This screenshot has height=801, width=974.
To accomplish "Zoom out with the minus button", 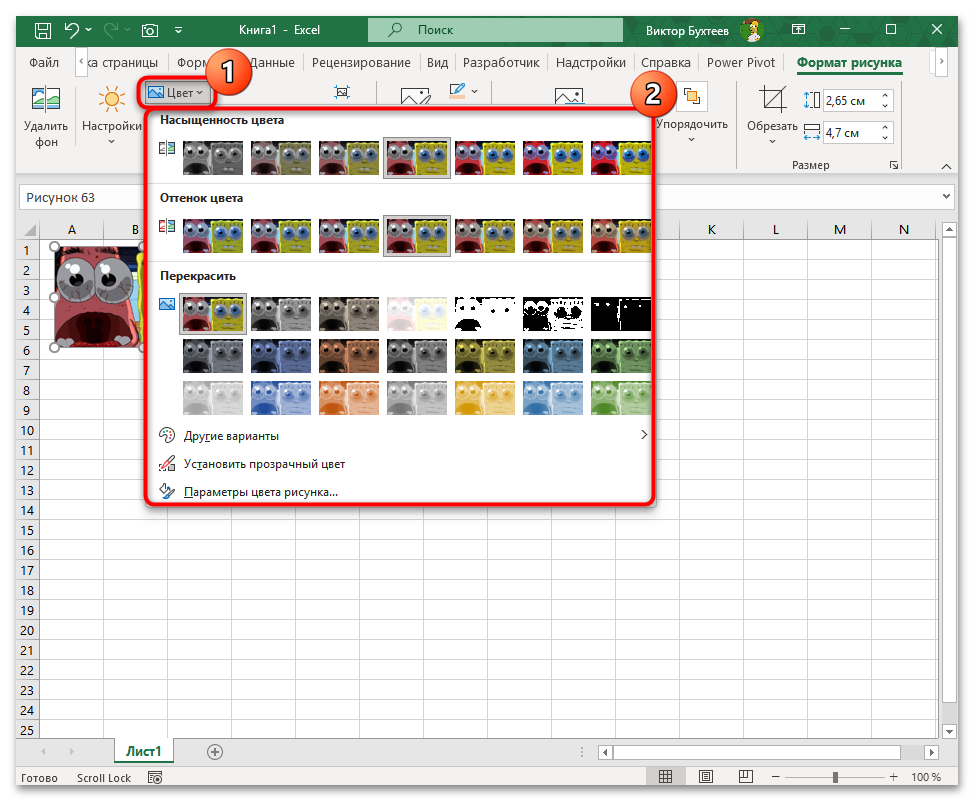I will coord(776,777).
